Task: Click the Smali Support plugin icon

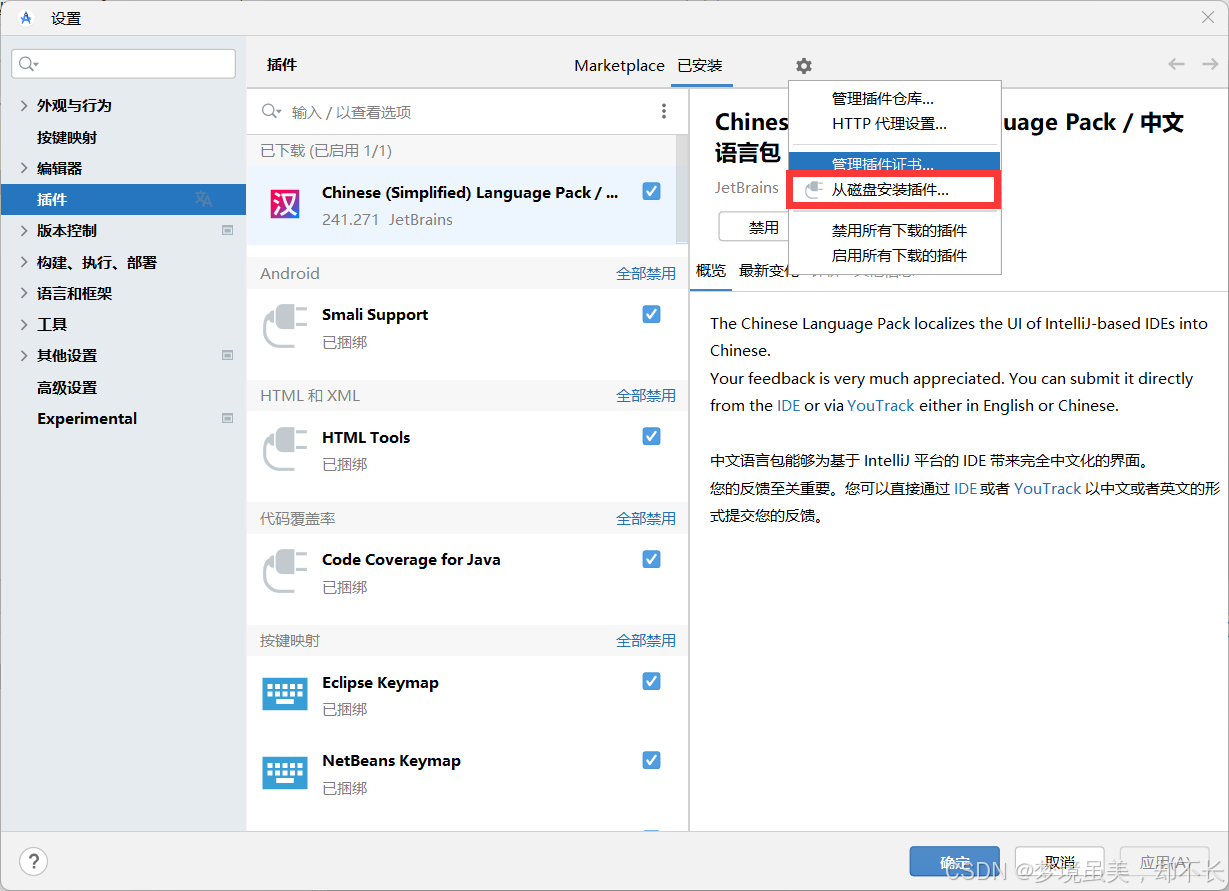Action: (x=285, y=327)
